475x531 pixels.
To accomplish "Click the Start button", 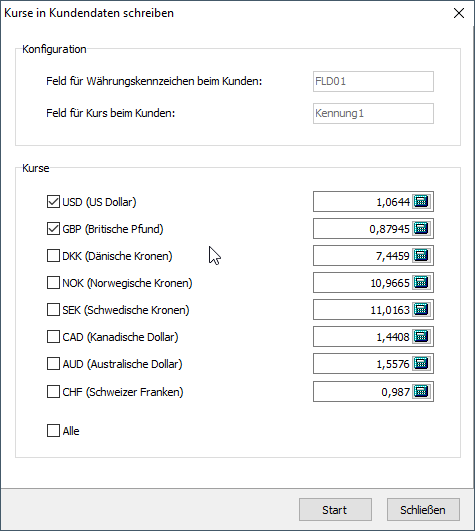I will click(335, 510).
